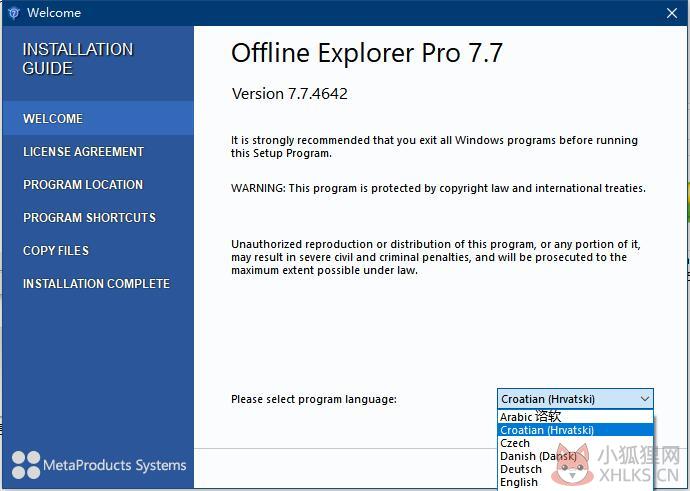Click the INSTALLATION COMPLETE step
Screen dimensions: 690x491
point(96,283)
